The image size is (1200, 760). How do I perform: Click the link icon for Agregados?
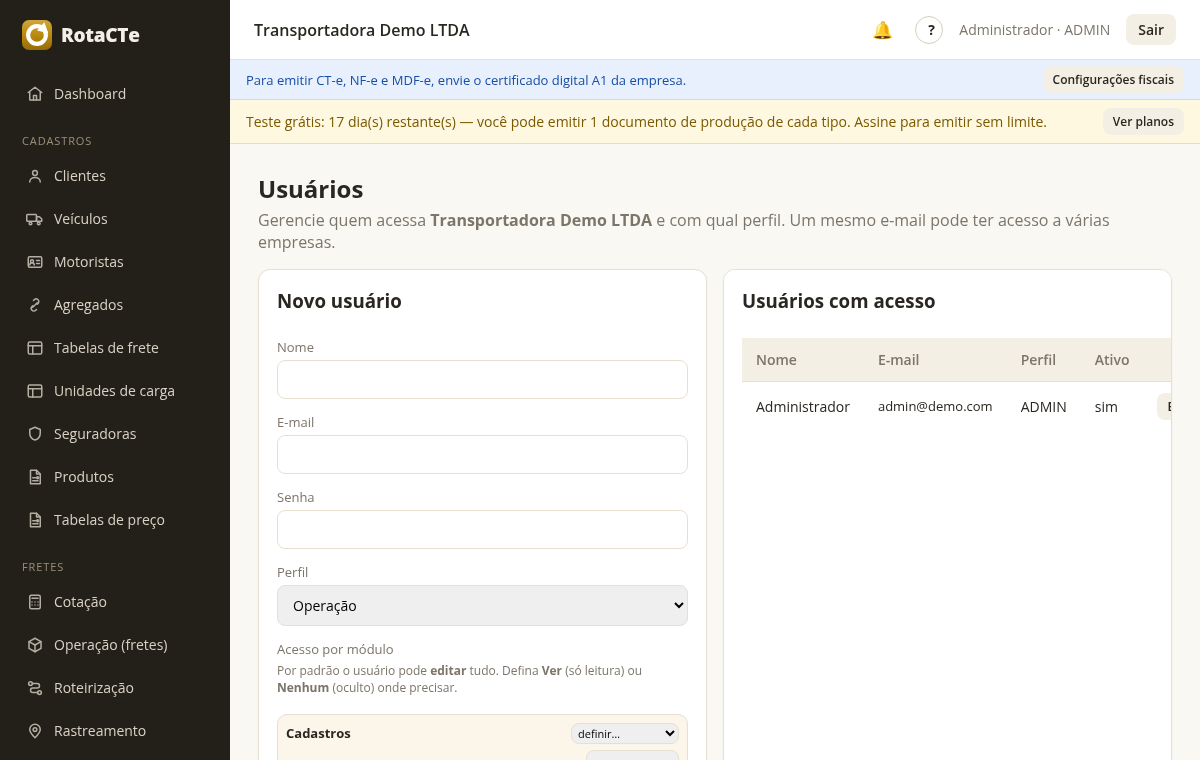pos(35,305)
